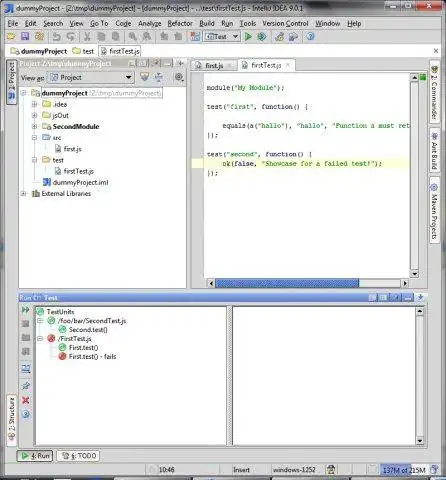Collapse the test folder node
The image size is (446, 480).
(x=34, y=160)
